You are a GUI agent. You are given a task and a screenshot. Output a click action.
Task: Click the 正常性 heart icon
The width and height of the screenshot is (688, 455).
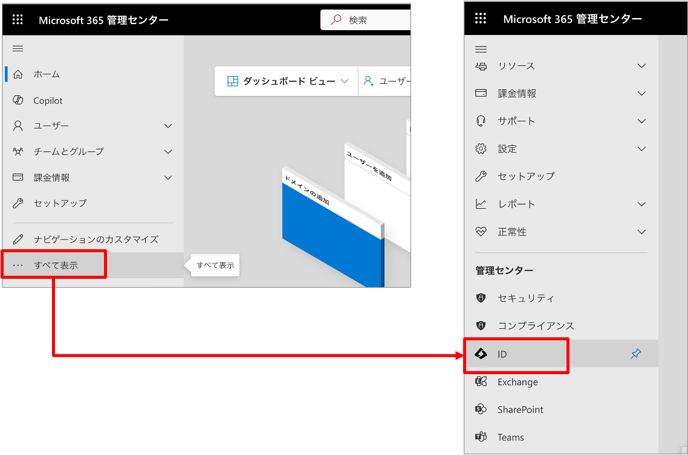(481, 232)
